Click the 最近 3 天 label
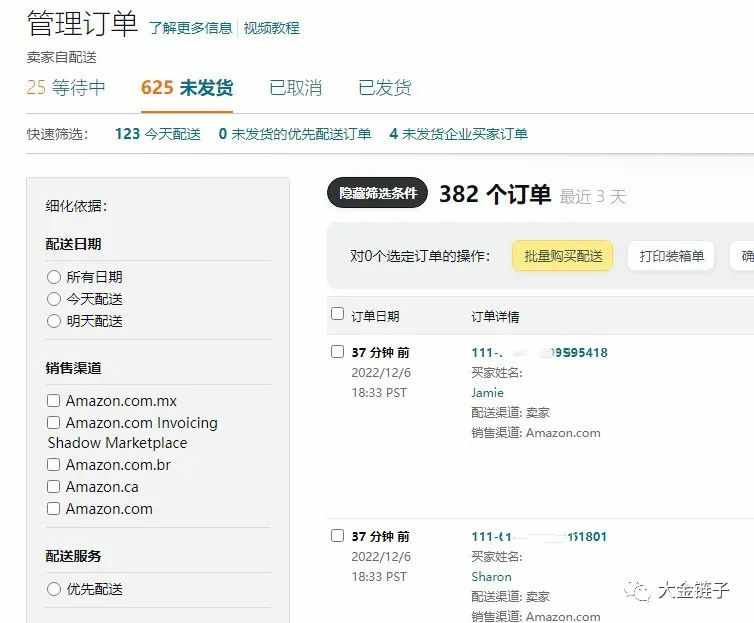The height and width of the screenshot is (623, 754). 593,197
